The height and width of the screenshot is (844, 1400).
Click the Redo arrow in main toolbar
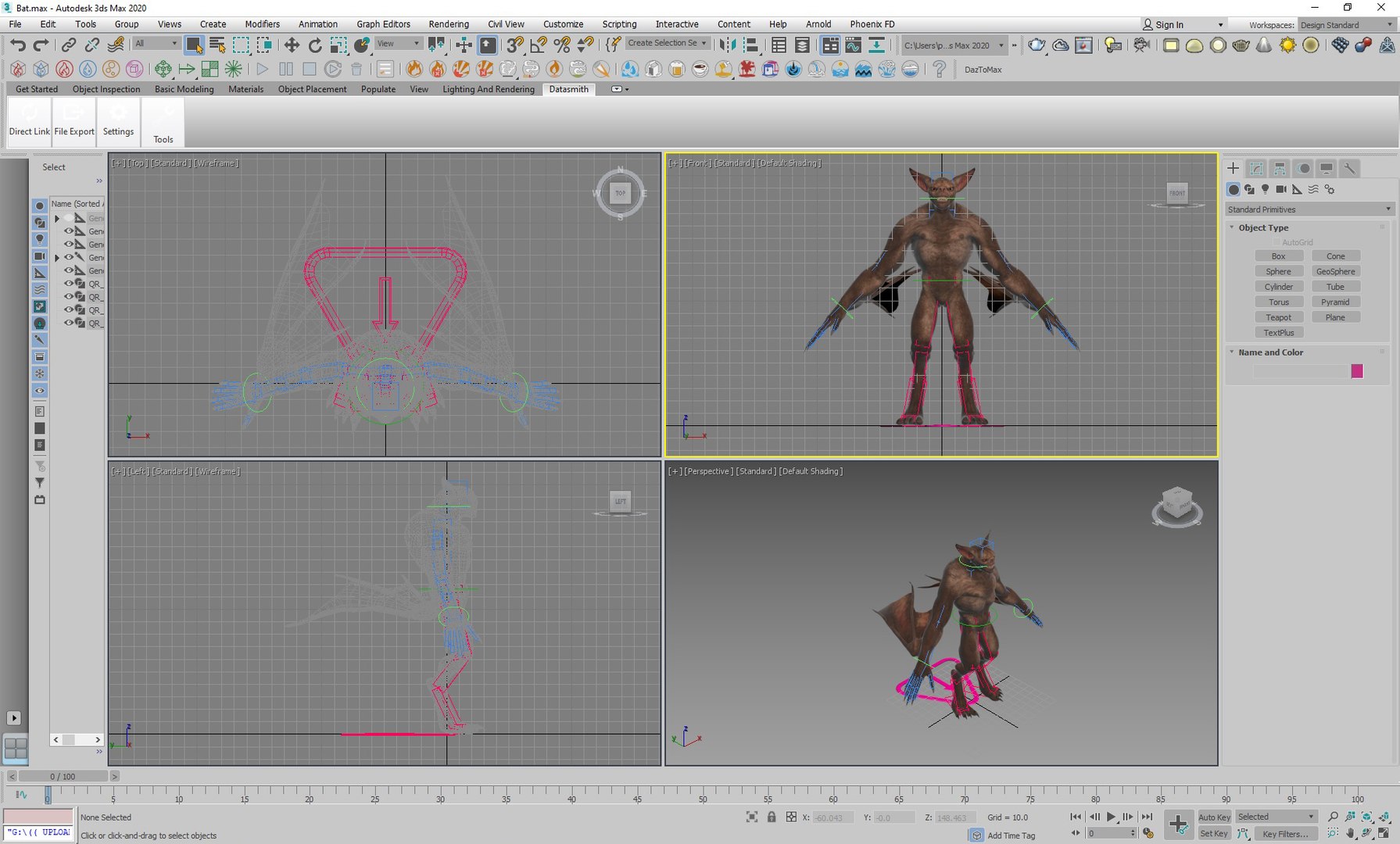pos(41,45)
